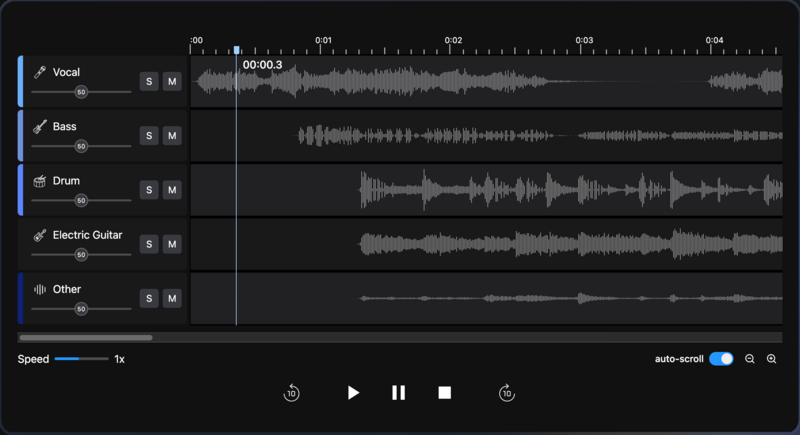This screenshot has width=800, height=435.
Task: Mute the Vocal track
Action: tap(172, 81)
